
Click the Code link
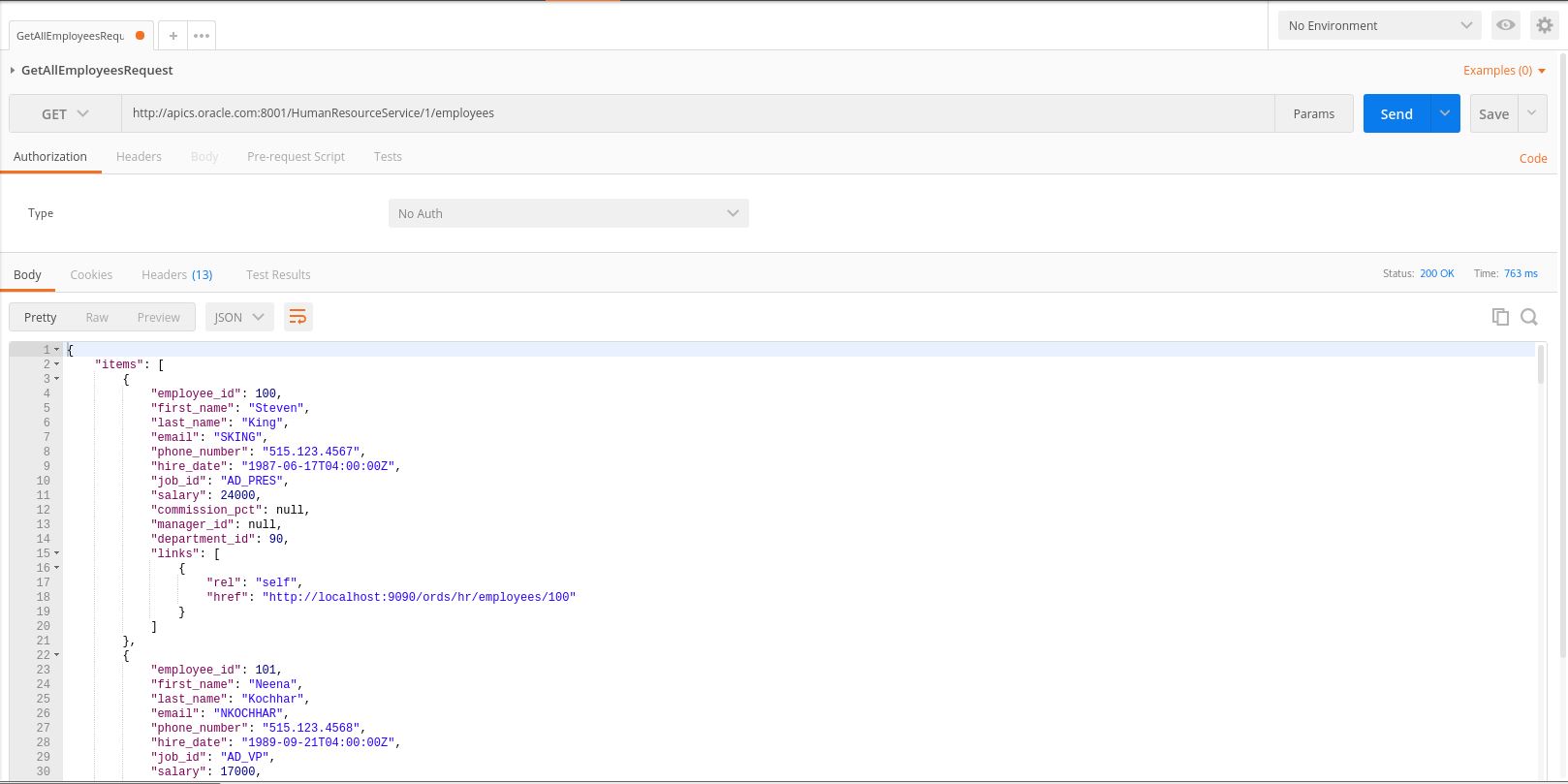[x=1532, y=158]
